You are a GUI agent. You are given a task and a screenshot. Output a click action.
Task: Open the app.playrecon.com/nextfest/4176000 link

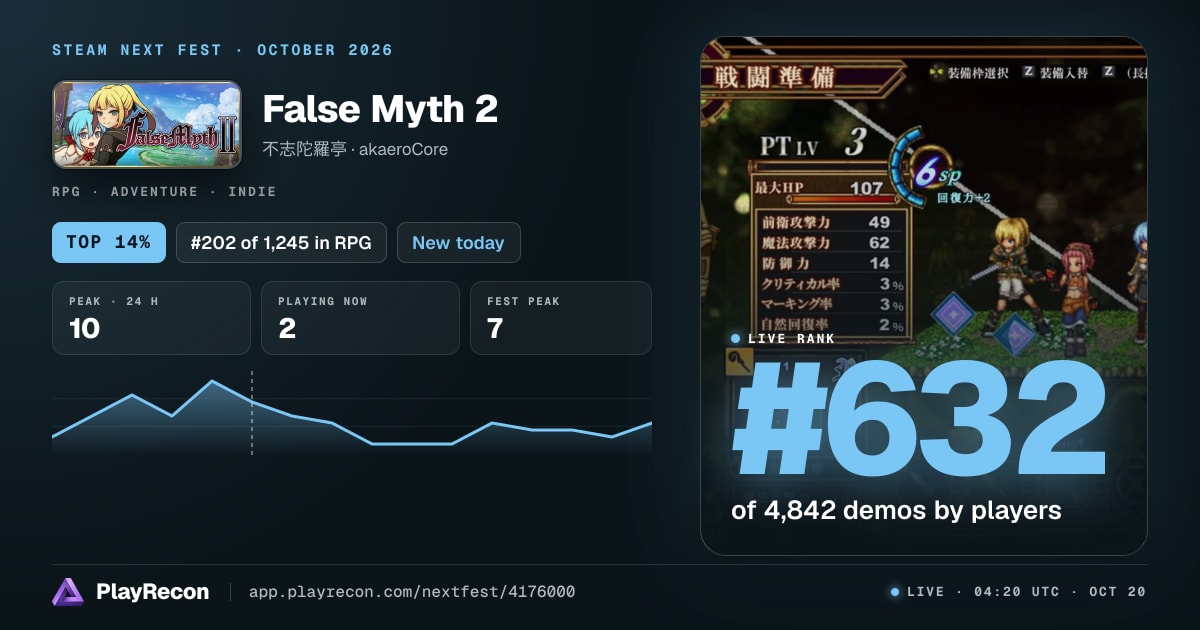coord(411,592)
